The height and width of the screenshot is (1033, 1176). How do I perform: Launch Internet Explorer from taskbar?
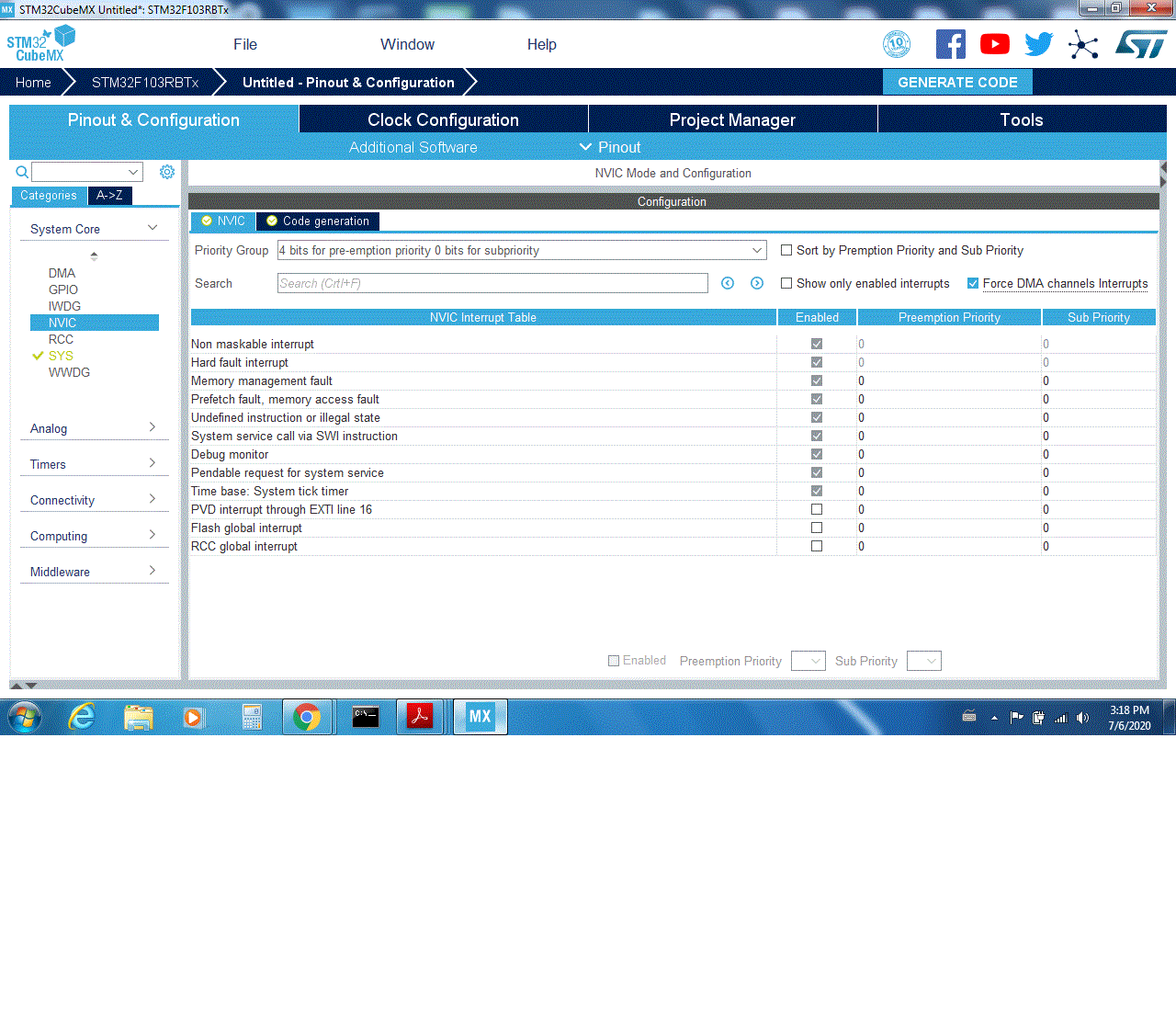click(82, 717)
